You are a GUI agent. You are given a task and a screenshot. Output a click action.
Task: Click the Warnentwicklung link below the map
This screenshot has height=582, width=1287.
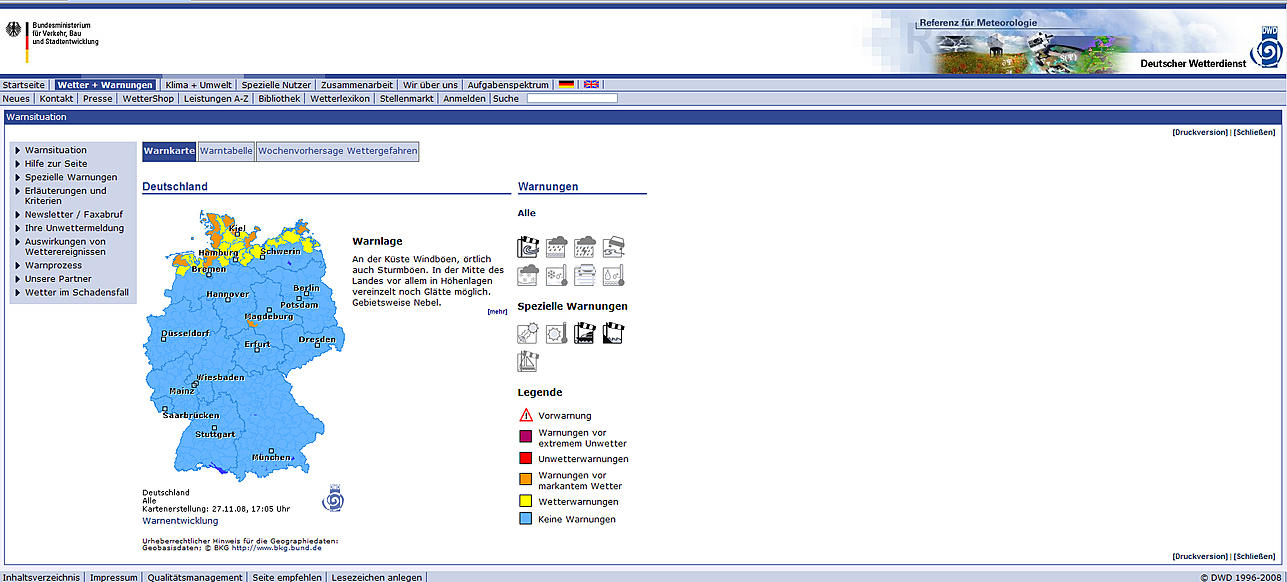pyautogui.click(x=180, y=521)
